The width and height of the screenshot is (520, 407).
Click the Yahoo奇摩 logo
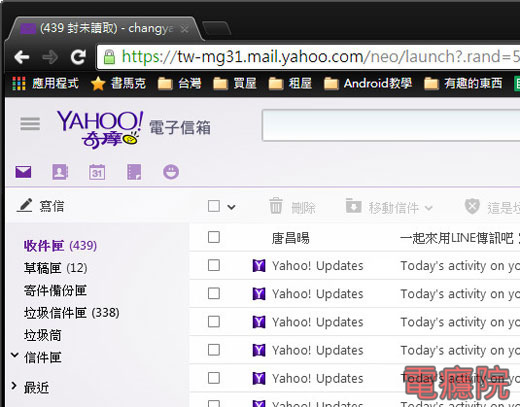pyautogui.click(x=100, y=129)
